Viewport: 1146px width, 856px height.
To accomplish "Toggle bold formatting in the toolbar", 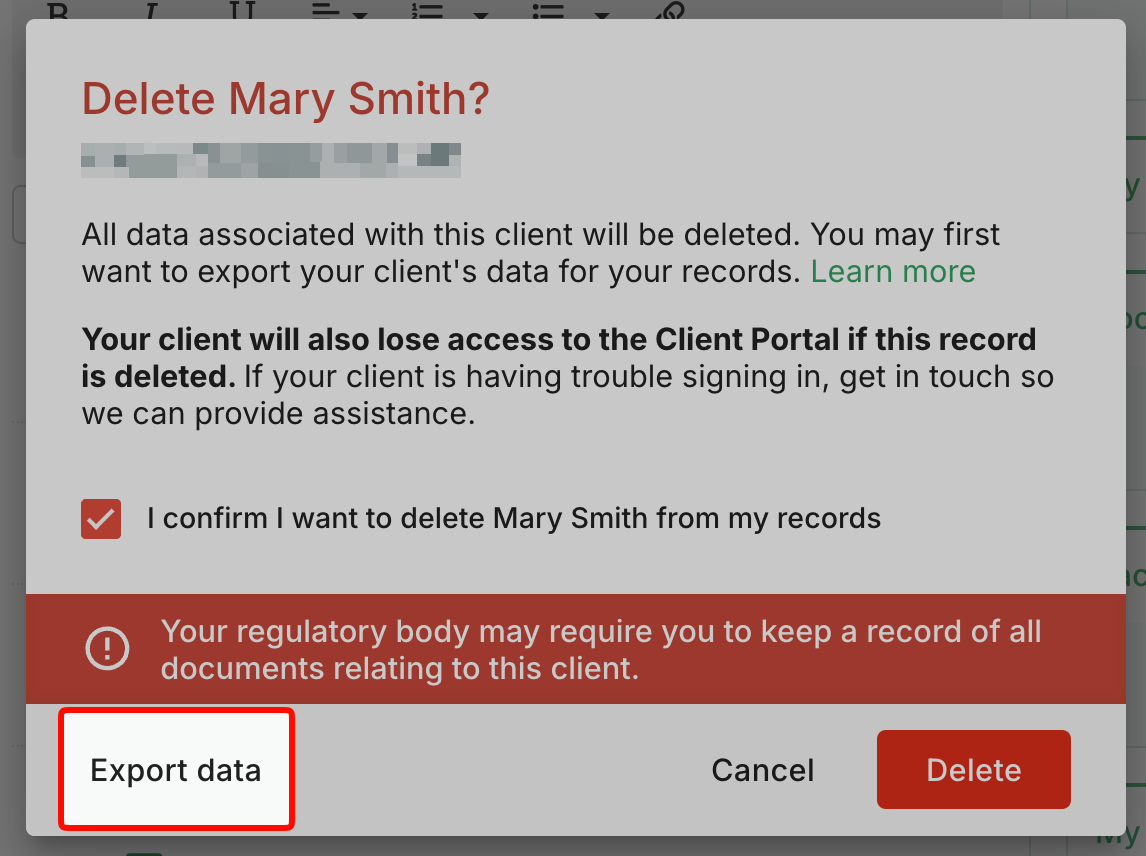I will pyautogui.click(x=57, y=10).
